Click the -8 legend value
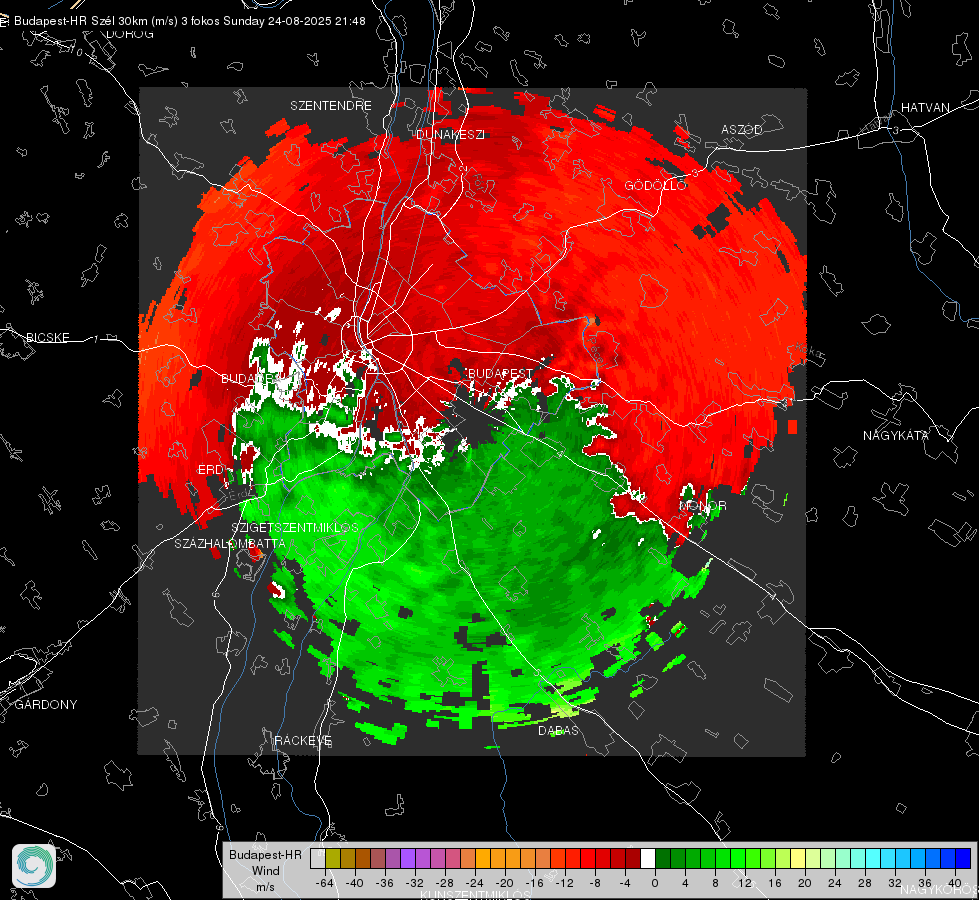979x900 pixels. (x=596, y=883)
